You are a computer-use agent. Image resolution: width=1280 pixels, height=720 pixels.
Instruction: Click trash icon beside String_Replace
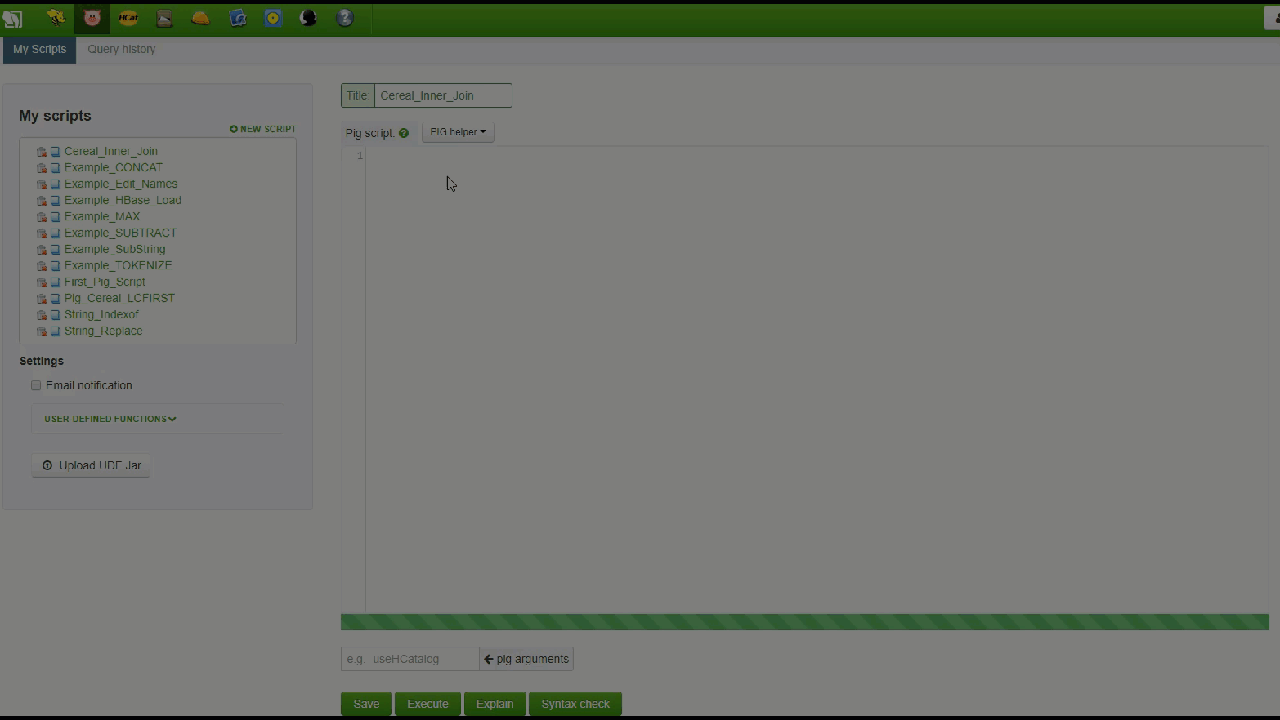[42, 331]
